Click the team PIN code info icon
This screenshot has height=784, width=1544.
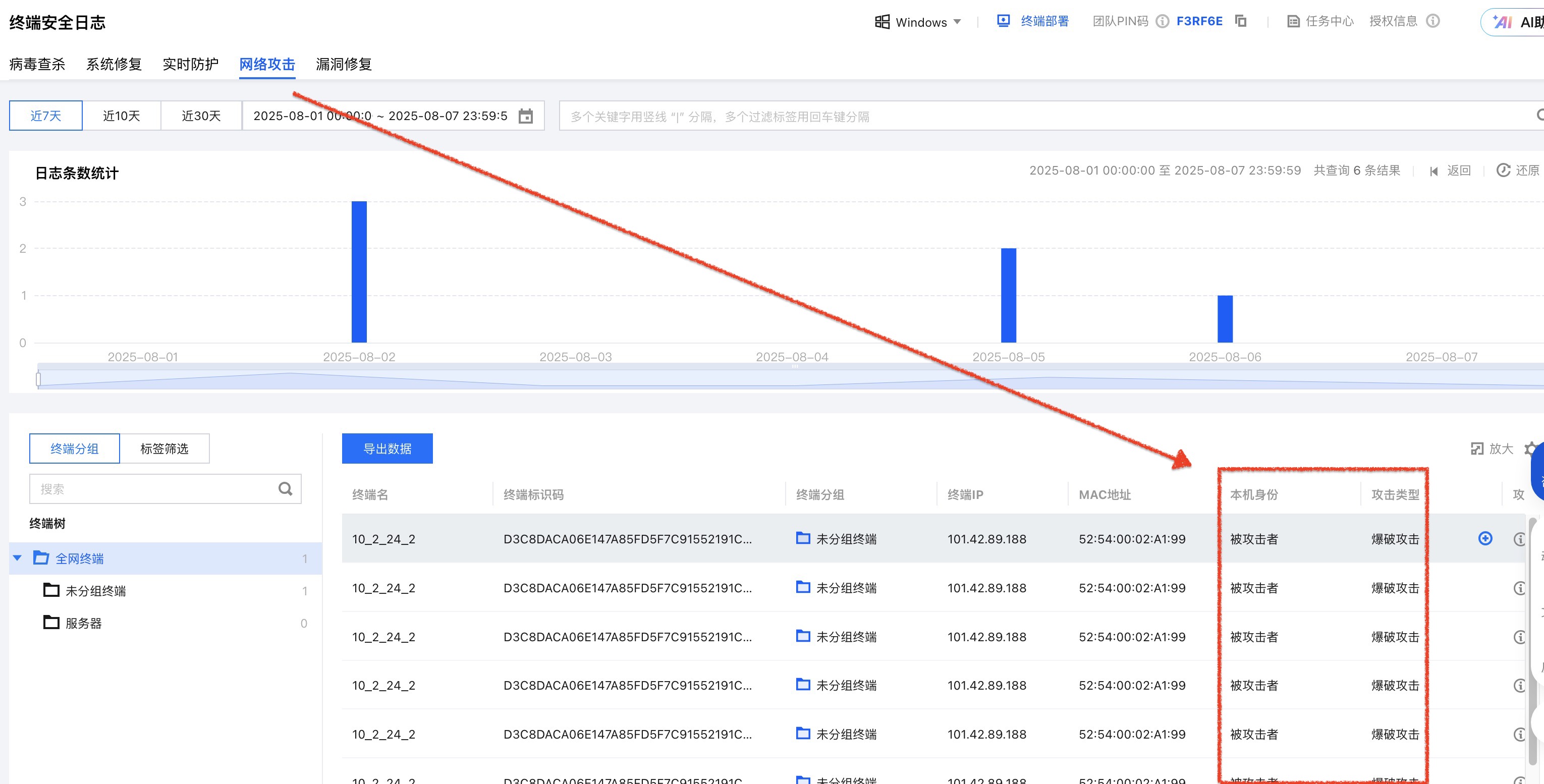(1162, 22)
